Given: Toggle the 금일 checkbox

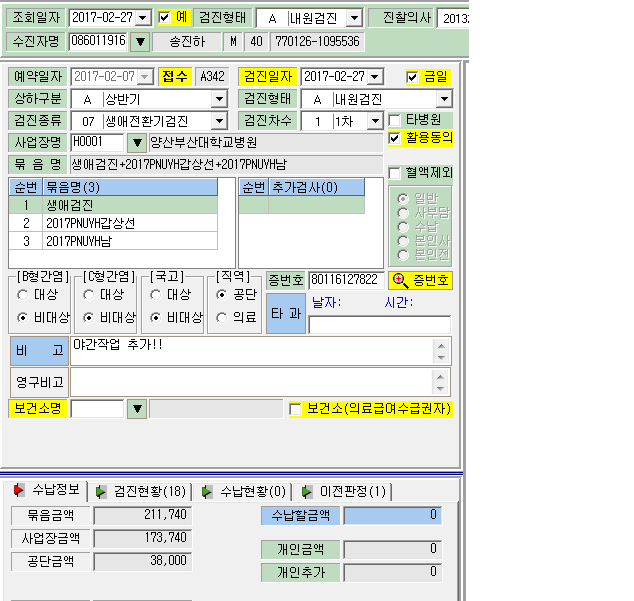Looking at the screenshot, I should pos(412,77).
